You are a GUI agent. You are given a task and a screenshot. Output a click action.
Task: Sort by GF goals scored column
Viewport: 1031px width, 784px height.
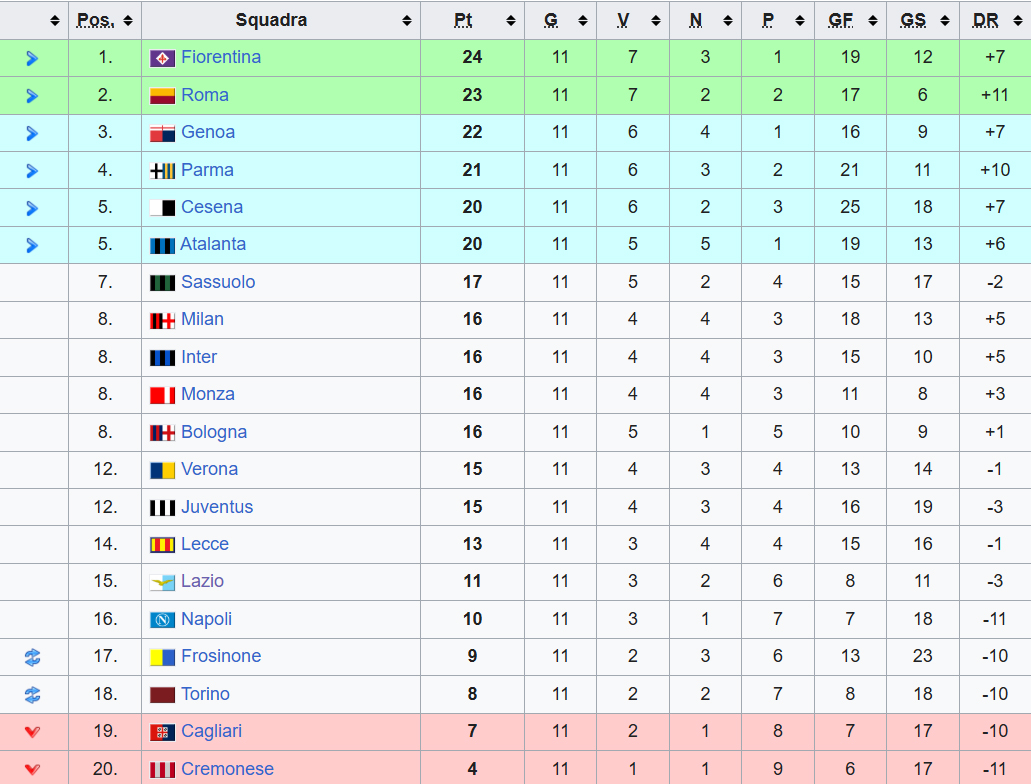tap(850, 20)
